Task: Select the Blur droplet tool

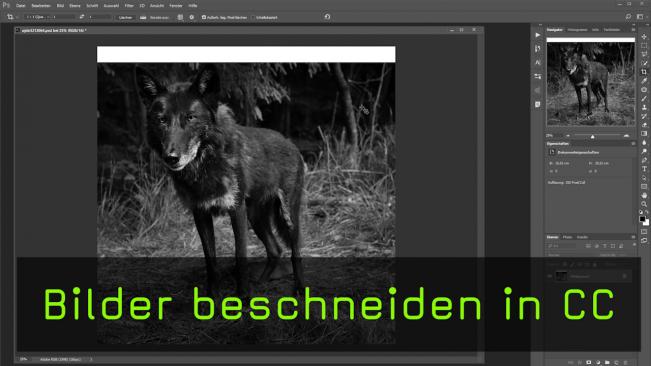Action: coord(644,142)
